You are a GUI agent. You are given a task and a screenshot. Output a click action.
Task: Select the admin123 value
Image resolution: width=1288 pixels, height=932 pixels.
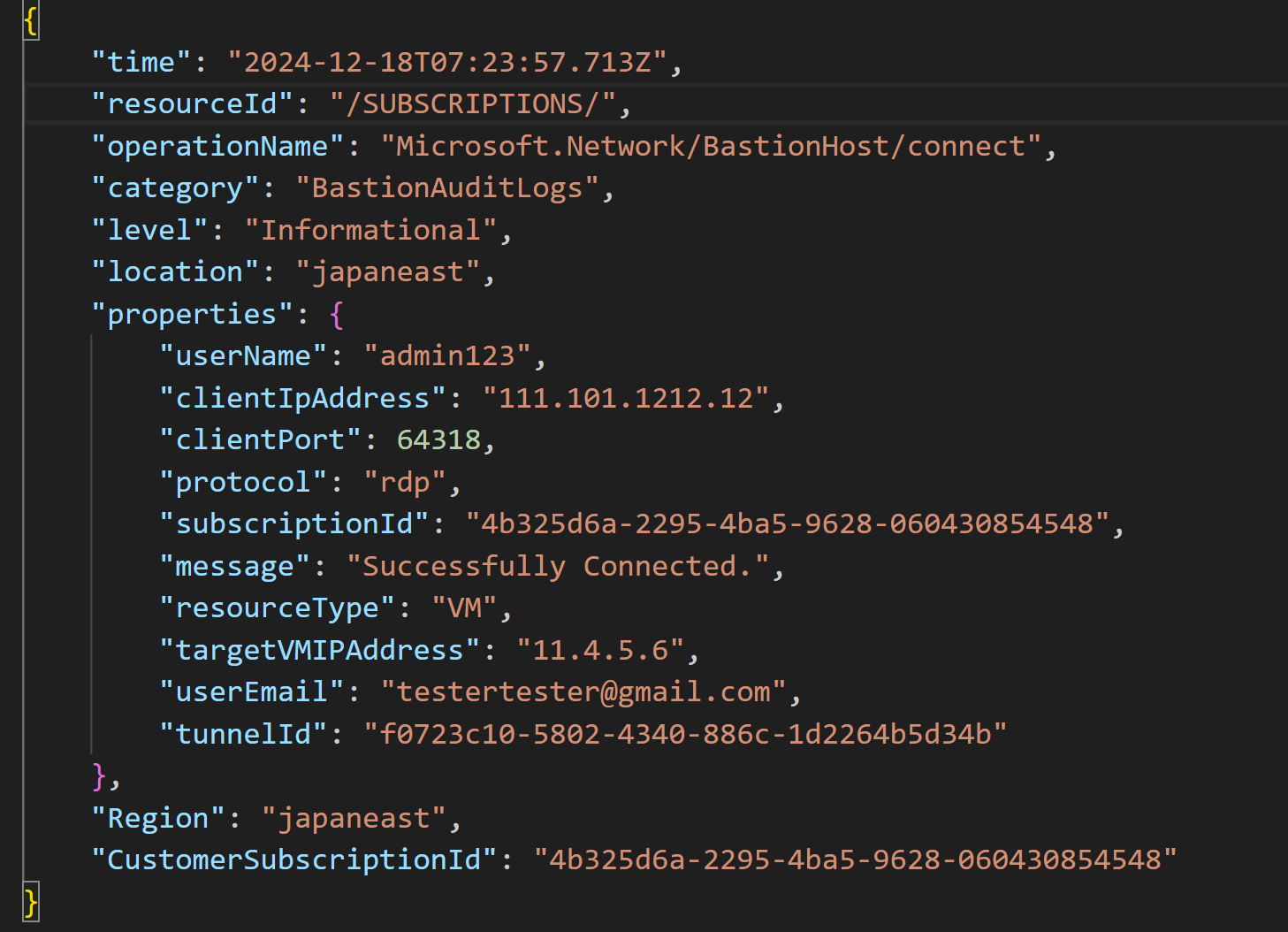[x=447, y=356]
